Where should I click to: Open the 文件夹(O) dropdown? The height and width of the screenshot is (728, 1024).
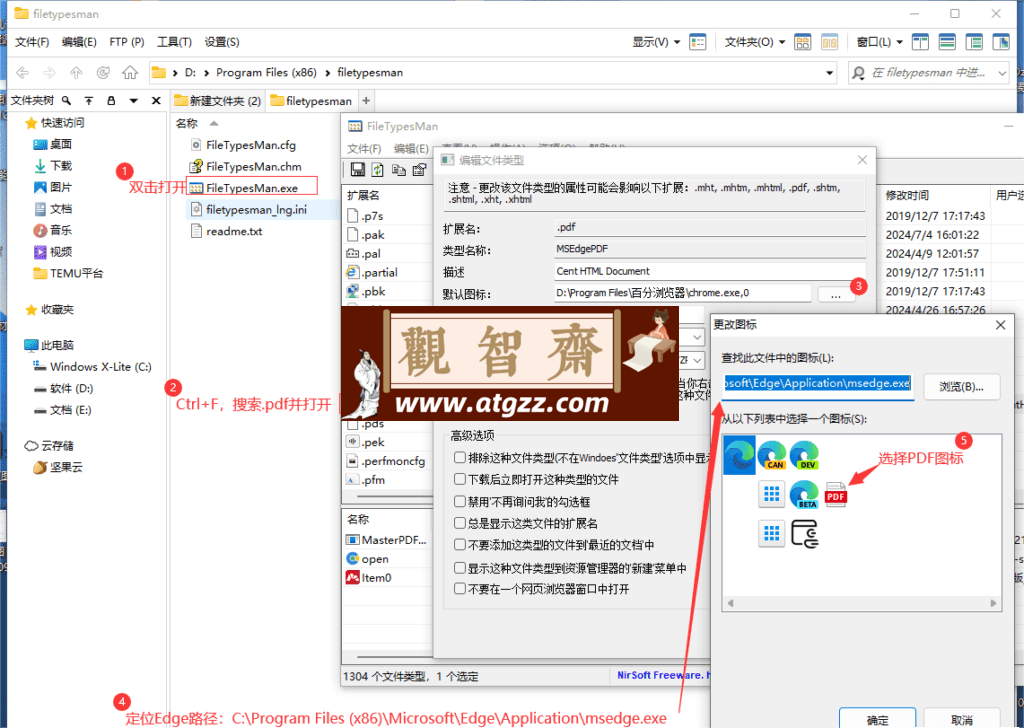754,42
